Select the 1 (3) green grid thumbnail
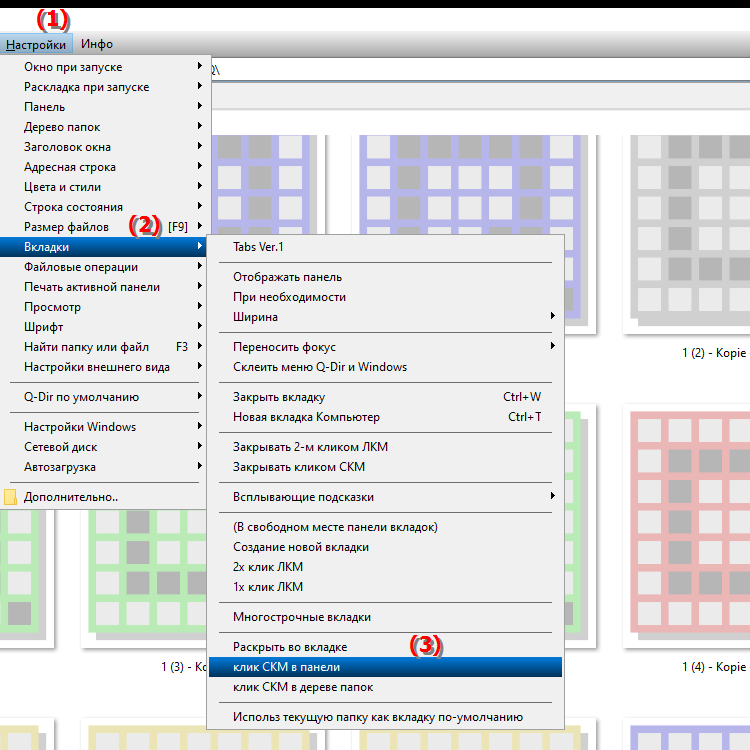Image resolution: width=750 pixels, height=750 pixels. pyautogui.click(x=143, y=579)
